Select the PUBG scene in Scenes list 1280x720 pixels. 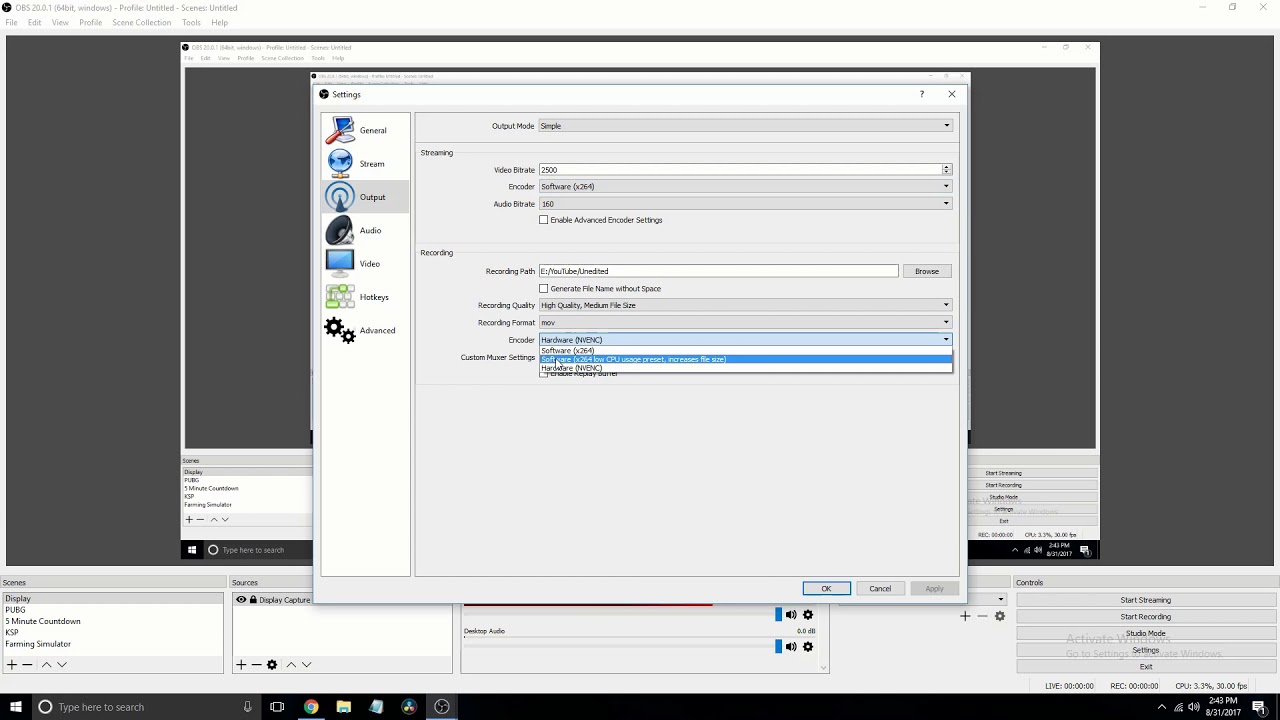pos(113,610)
